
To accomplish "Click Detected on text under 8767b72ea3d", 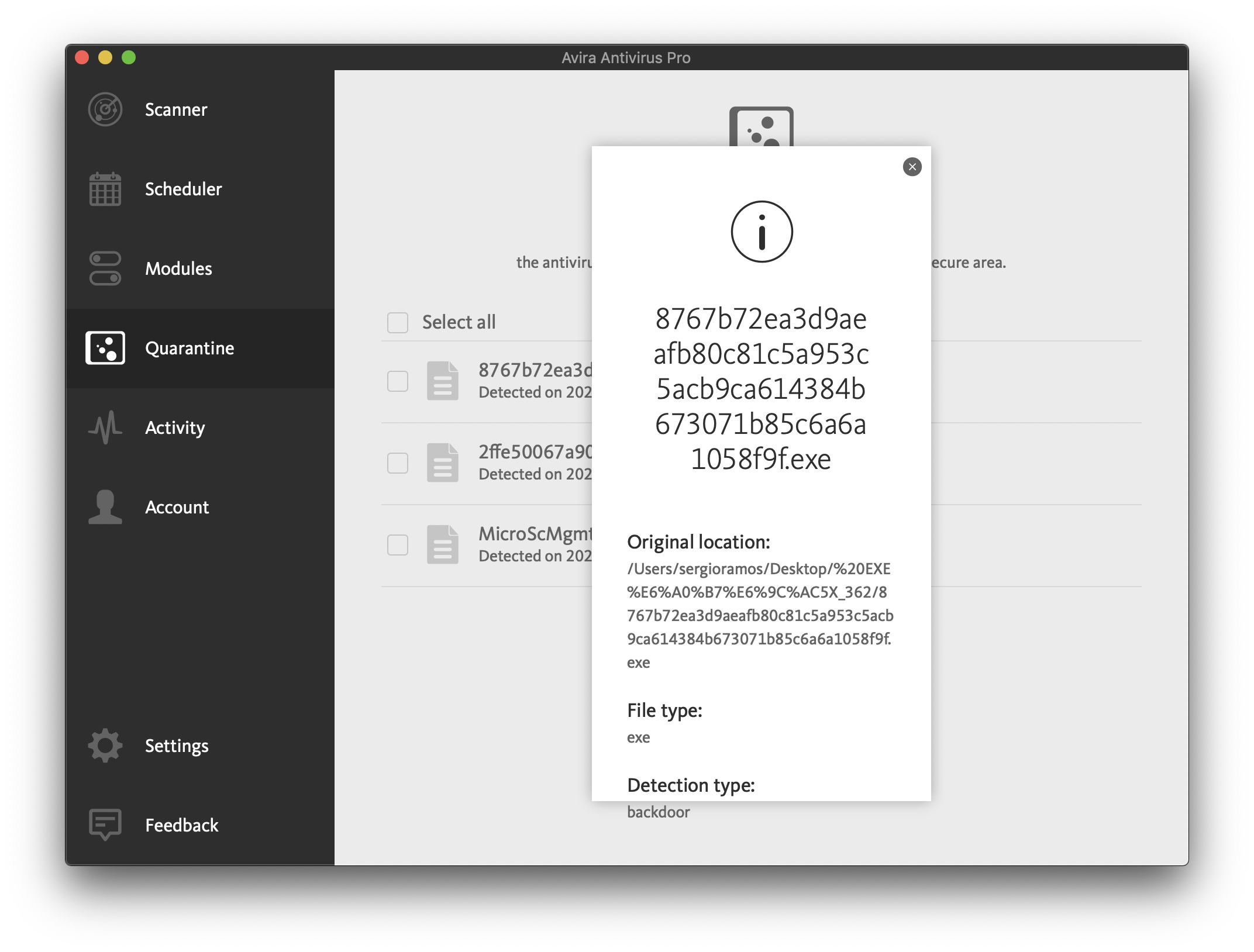I will pyautogui.click(x=535, y=392).
